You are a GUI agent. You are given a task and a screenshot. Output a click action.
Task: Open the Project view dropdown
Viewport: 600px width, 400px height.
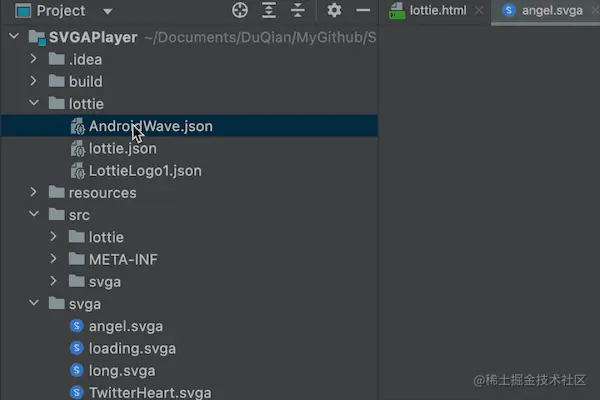coord(107,12)
